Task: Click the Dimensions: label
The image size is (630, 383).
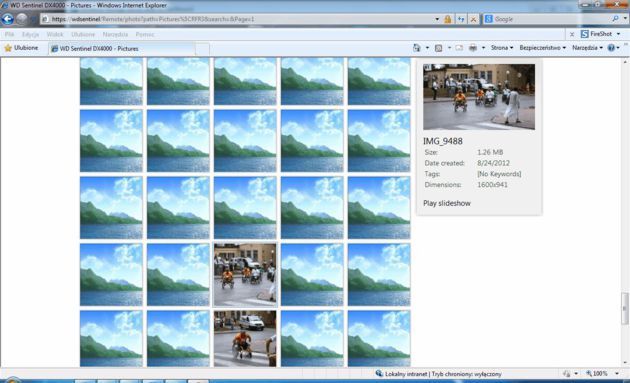Action: [443, 185]
